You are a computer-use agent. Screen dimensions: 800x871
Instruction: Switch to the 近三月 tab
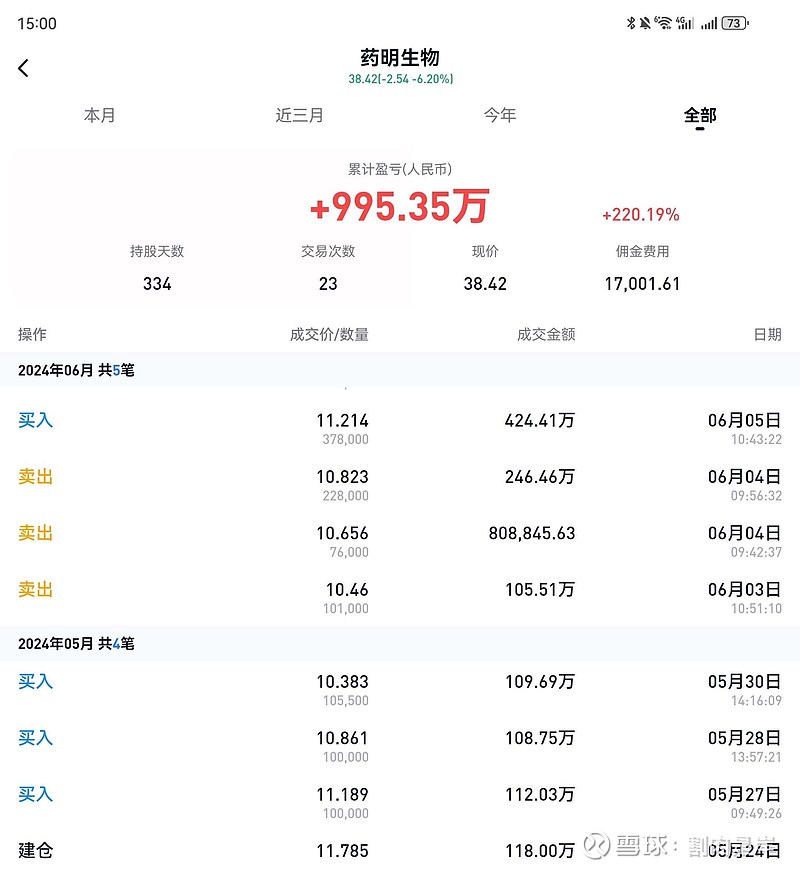click(x=299, y=115)
